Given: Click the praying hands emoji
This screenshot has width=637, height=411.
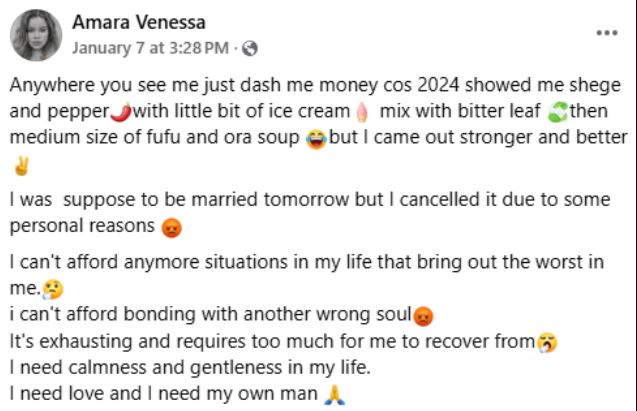Looking at the screenshot, I should click(x=335, y=394).
